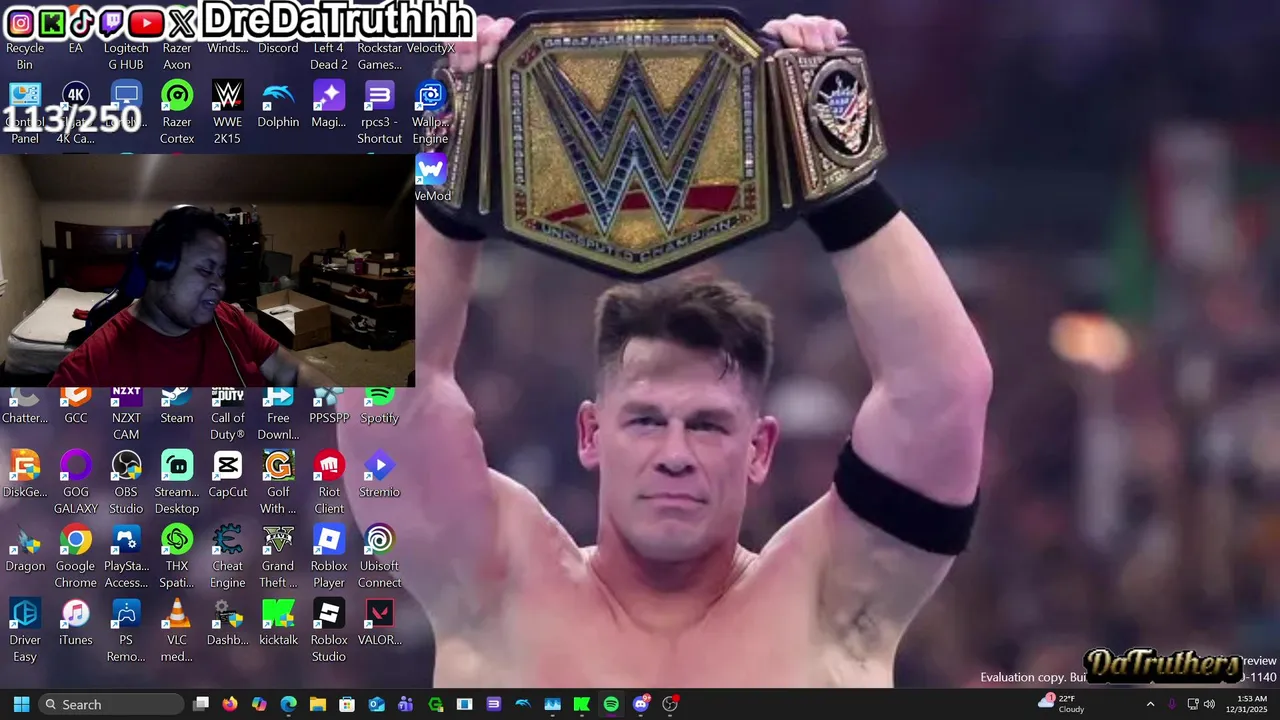Switch to Kick app on the taskbar
Image resolution: width=1280 pixels, height=720 pixels.
[582, 704]
